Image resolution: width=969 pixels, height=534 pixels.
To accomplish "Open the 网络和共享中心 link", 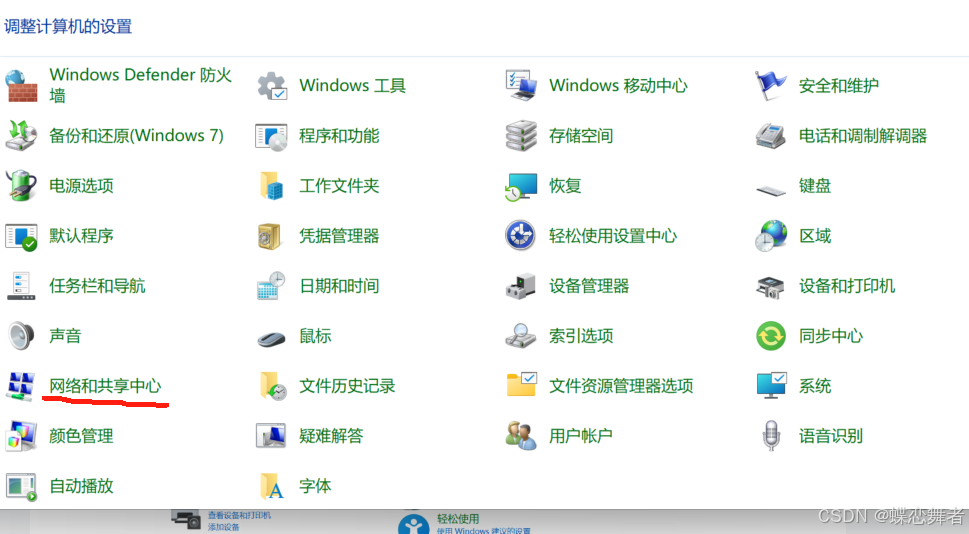I will click(105, 386).
